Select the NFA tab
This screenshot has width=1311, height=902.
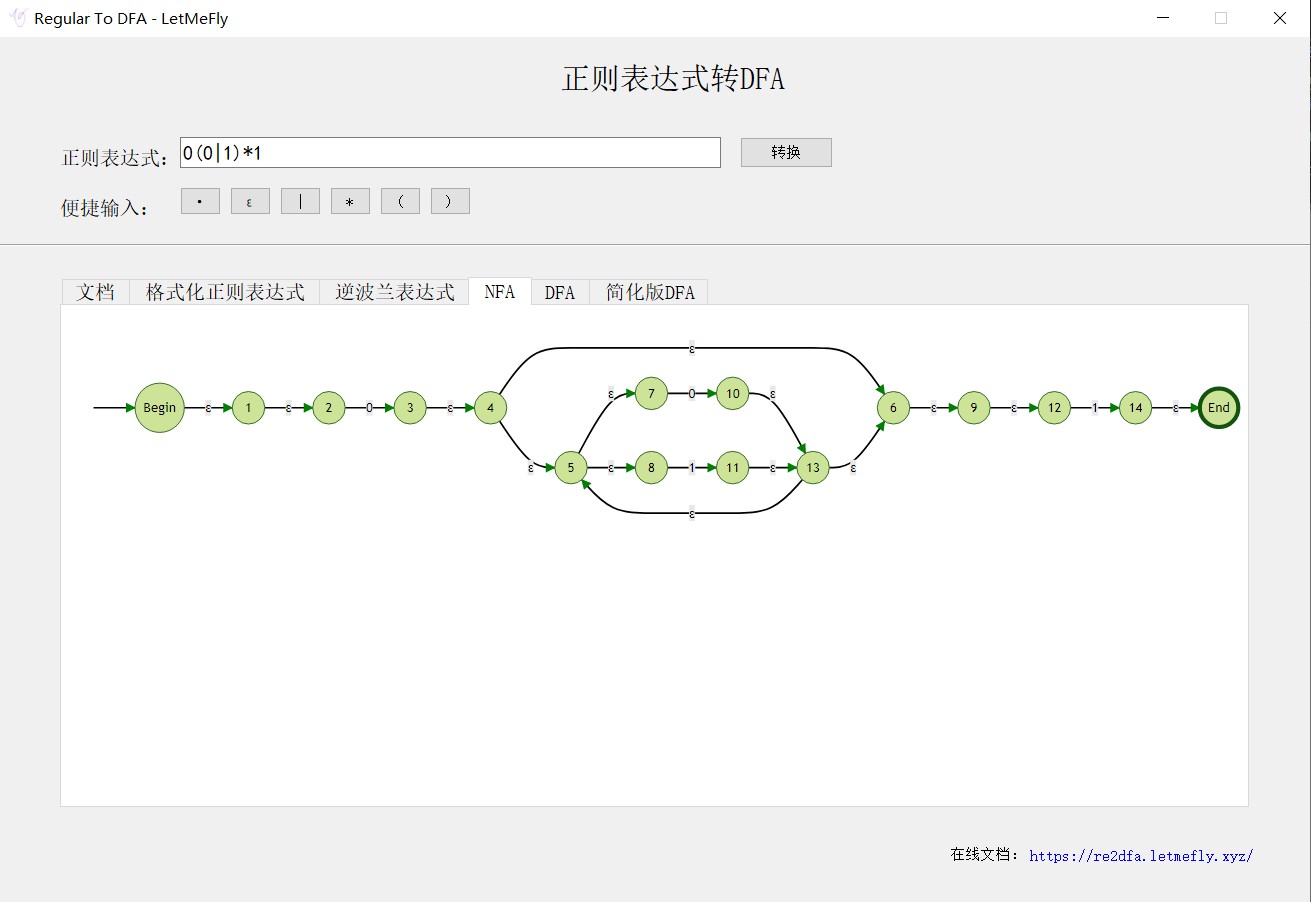[x=500, y=291]
